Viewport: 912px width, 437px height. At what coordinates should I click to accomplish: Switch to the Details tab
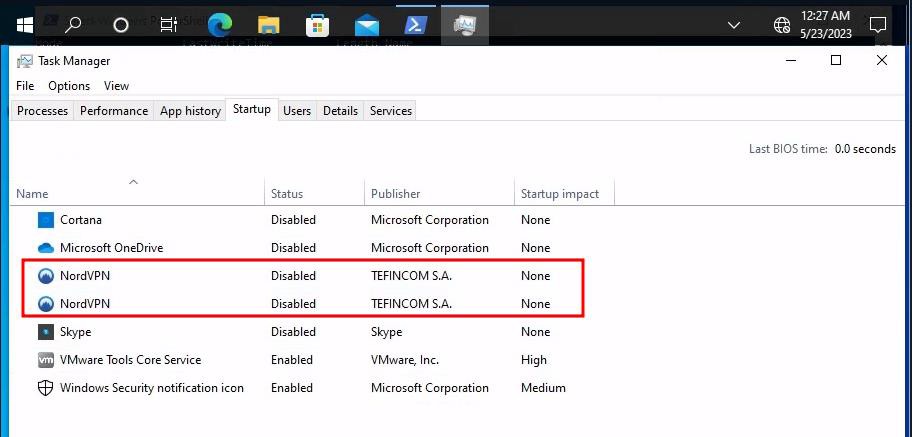point(340,111)
